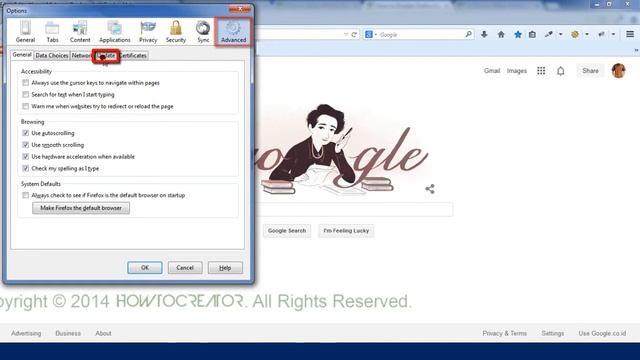Open Firefox downloads arrow icon
640x360 pixels.
click(484, 35)
